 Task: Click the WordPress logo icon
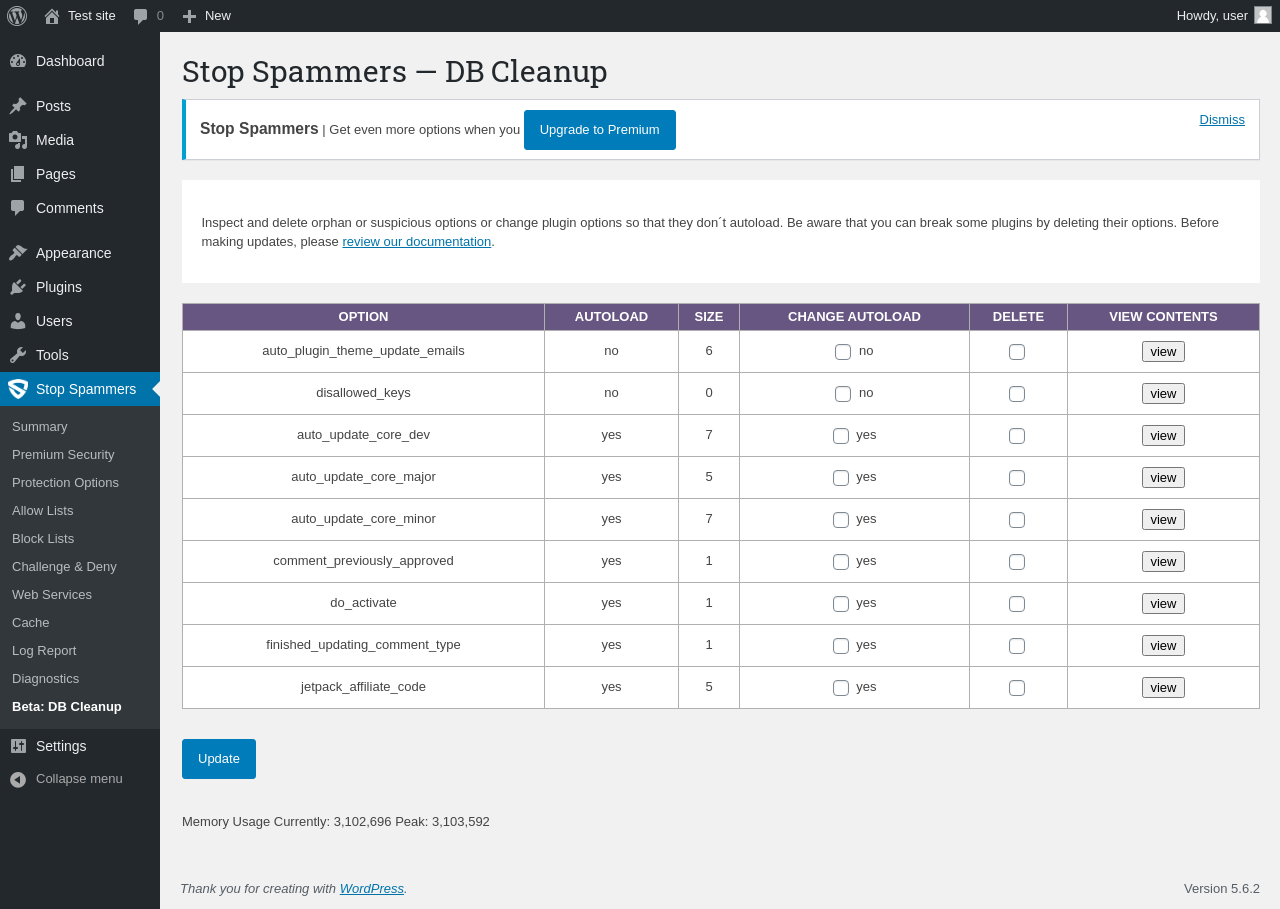point(17,16)
